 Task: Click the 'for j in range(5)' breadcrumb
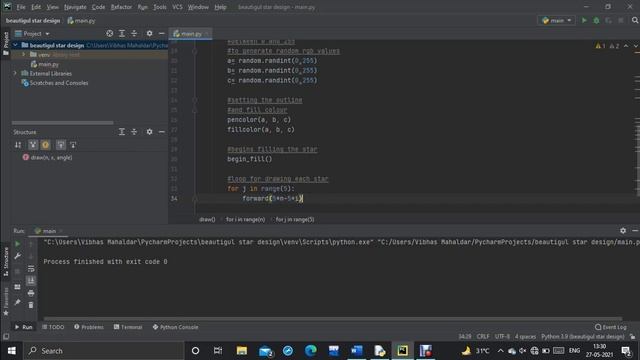[295, 220]
